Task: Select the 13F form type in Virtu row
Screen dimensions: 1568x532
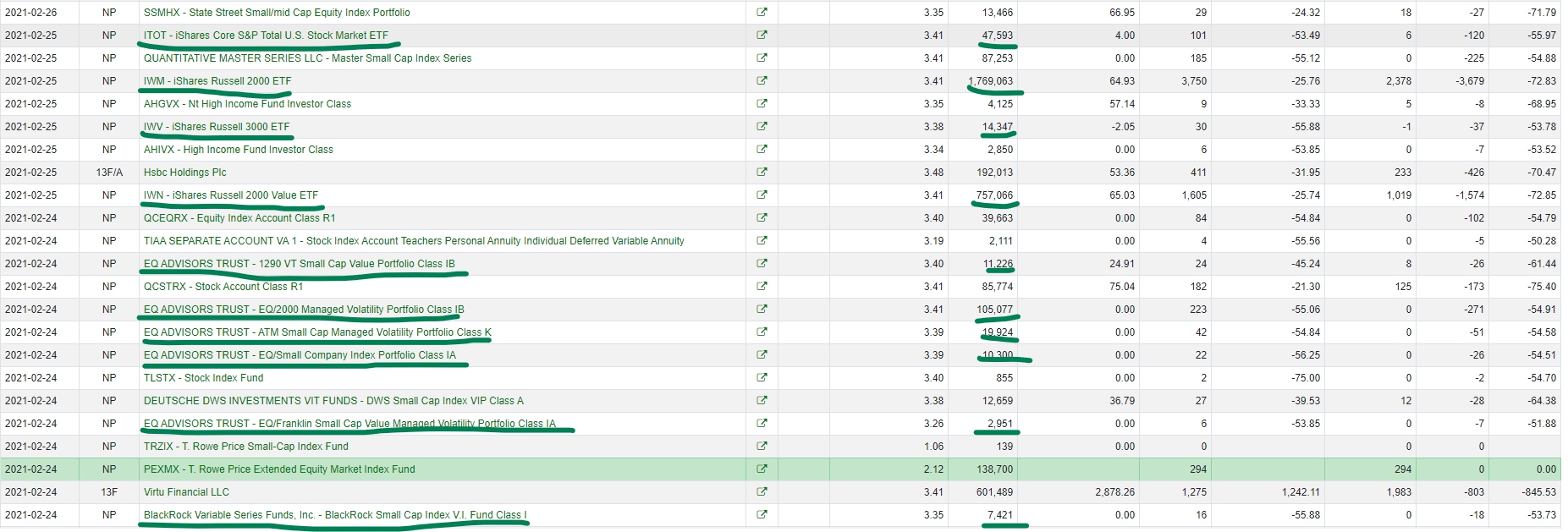Action: (x=109, y=492)
